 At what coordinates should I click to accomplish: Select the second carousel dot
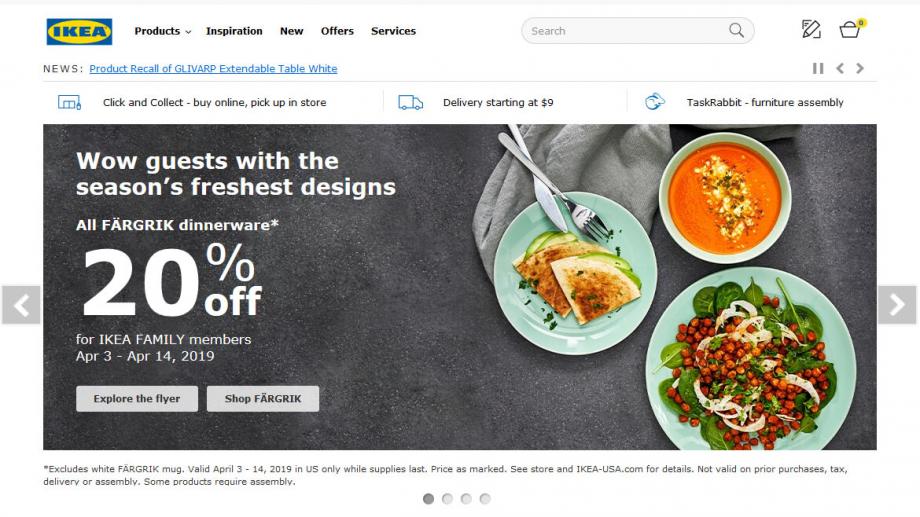(447, 499)
